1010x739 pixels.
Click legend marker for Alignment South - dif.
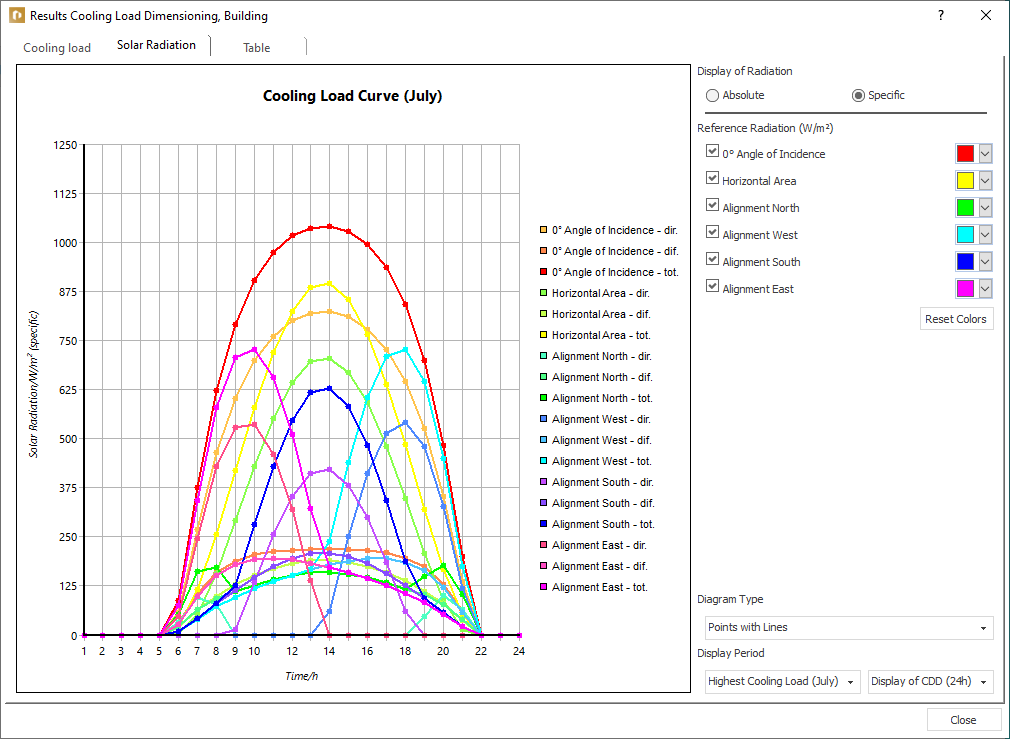pos(543,503)
